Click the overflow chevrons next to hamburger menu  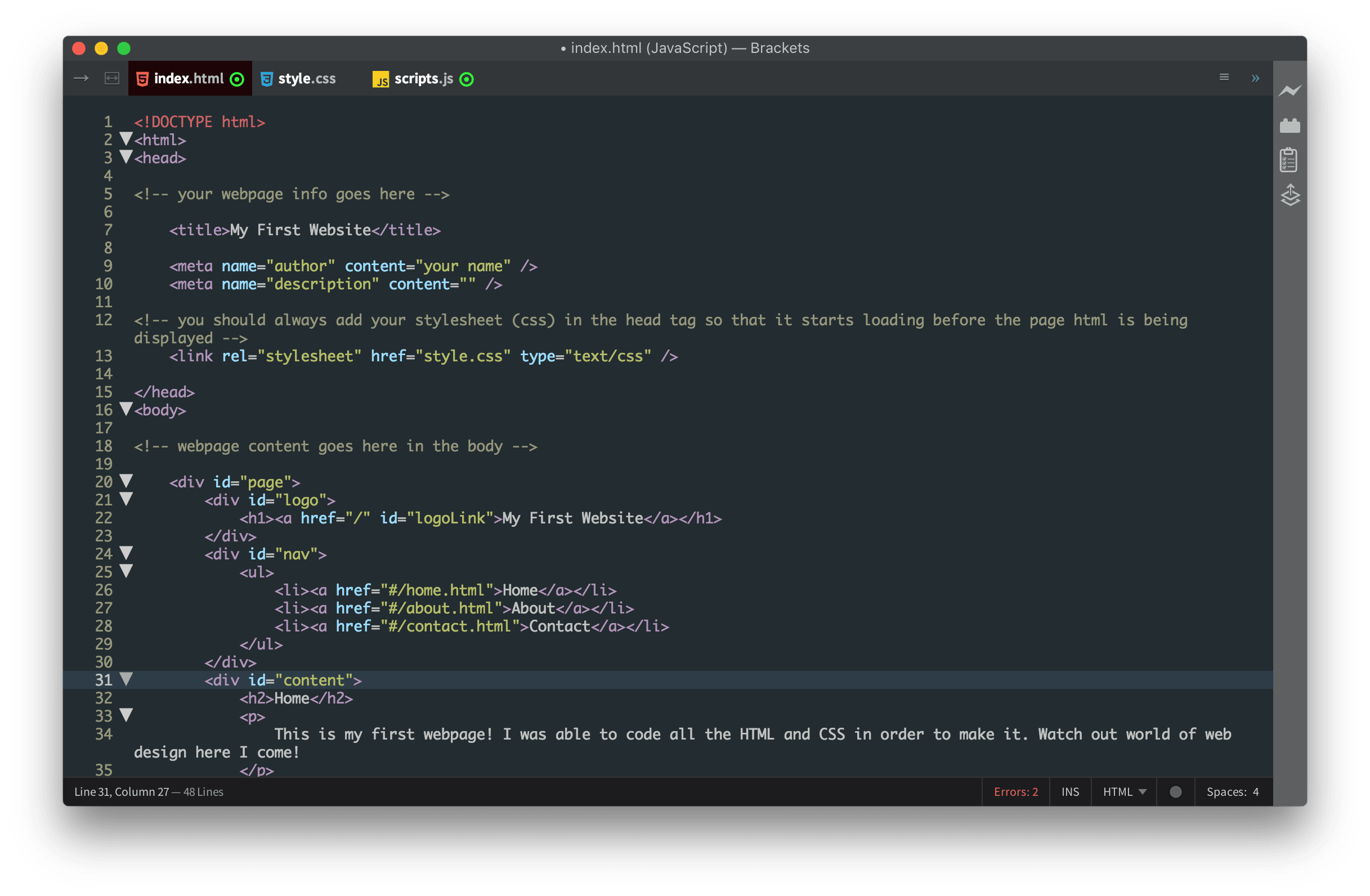[1255, 78]
